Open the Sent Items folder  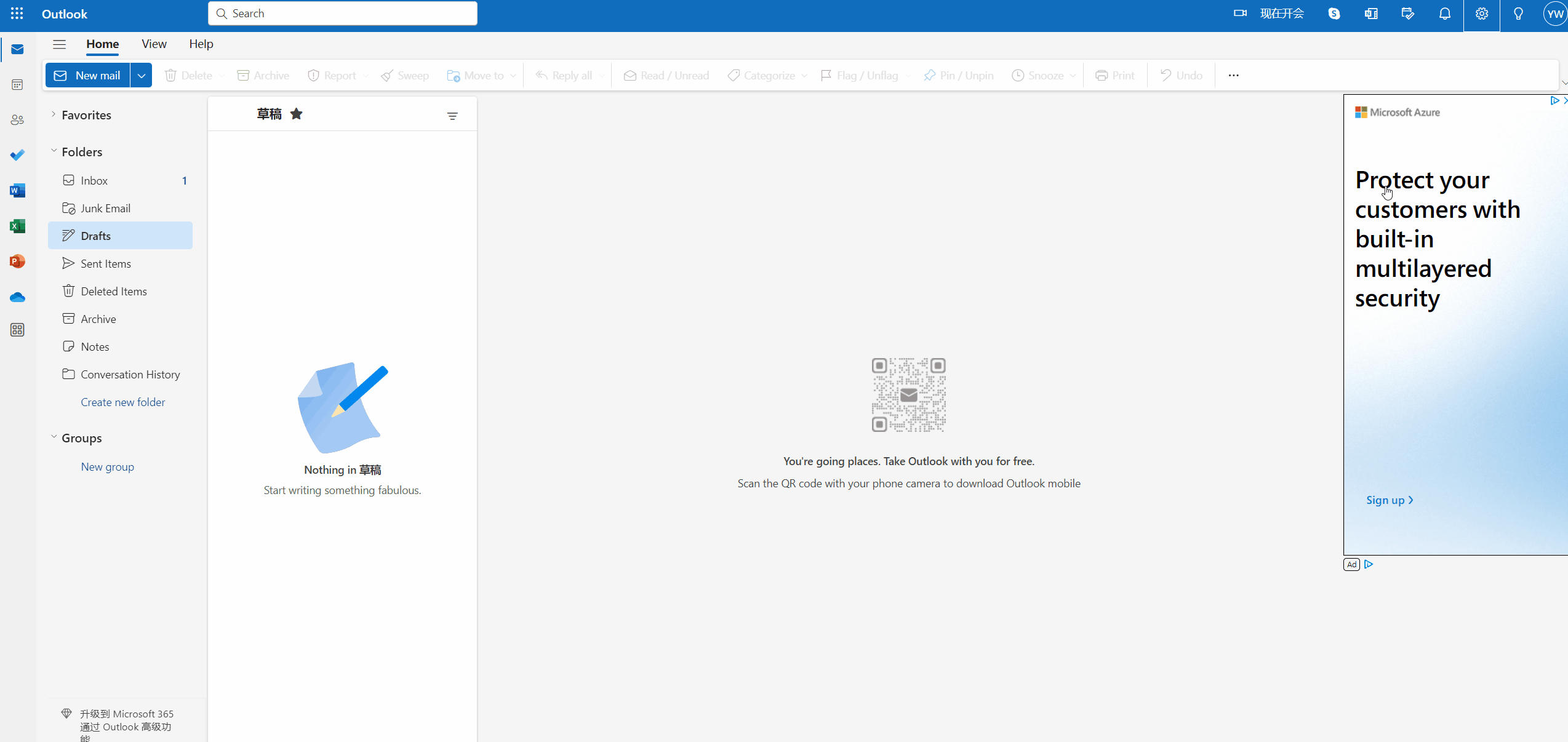pos(121,263)
